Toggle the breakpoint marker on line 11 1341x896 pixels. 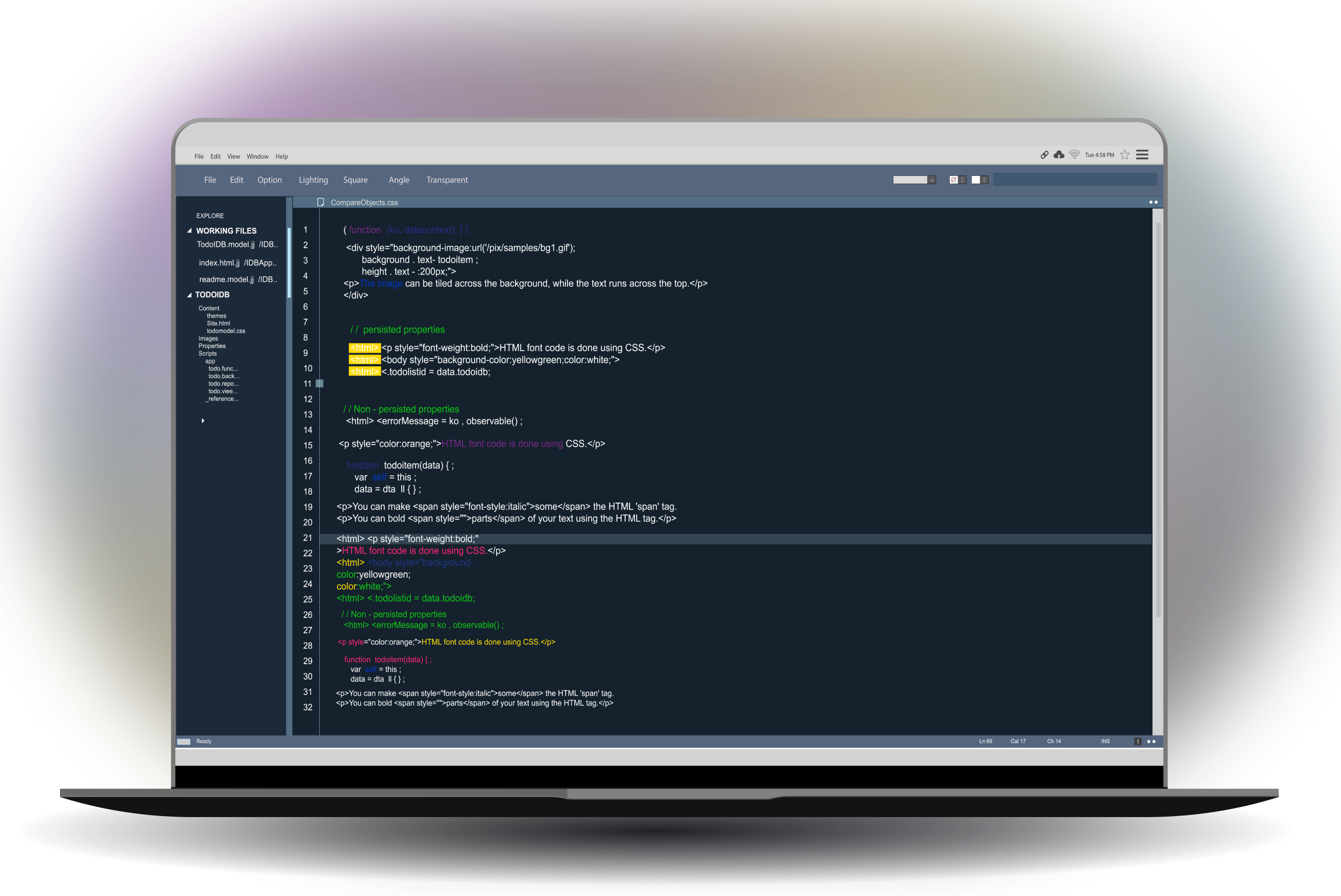tap(320, 384)
